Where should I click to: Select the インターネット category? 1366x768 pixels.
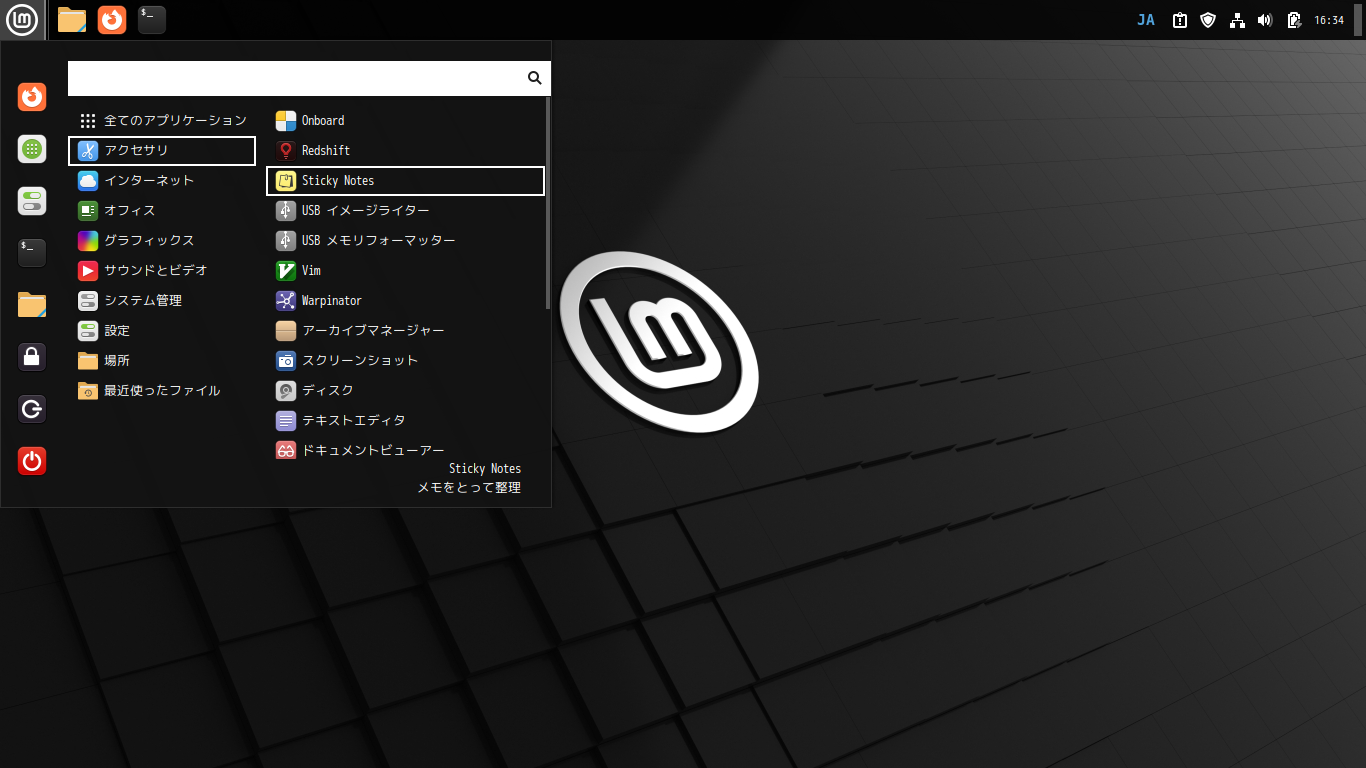point(162,181)
